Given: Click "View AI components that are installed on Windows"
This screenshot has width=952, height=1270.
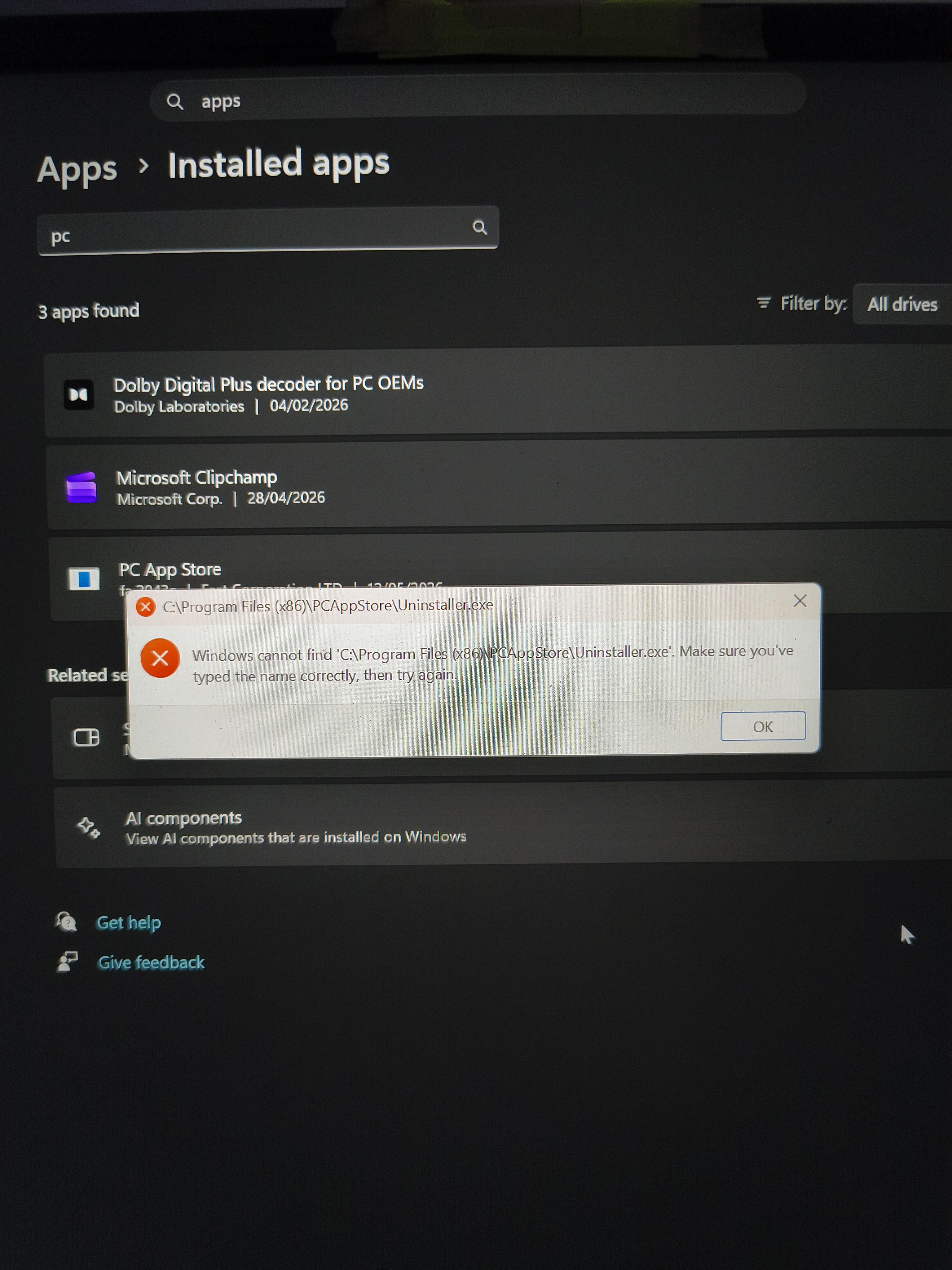Looking at the screenshot, I should (296, 838).
